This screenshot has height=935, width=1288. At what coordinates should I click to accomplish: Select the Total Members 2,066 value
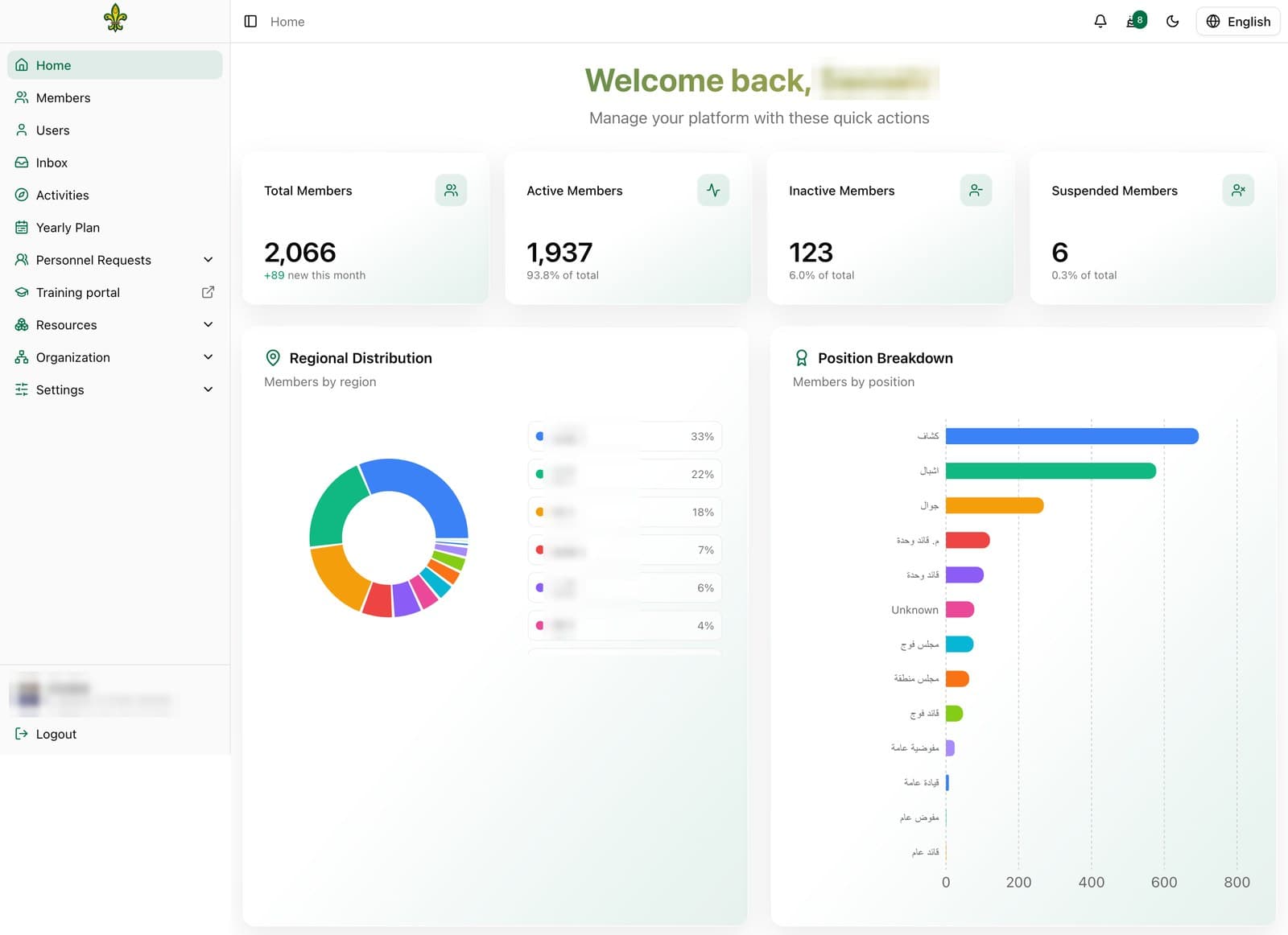[300, 253]
